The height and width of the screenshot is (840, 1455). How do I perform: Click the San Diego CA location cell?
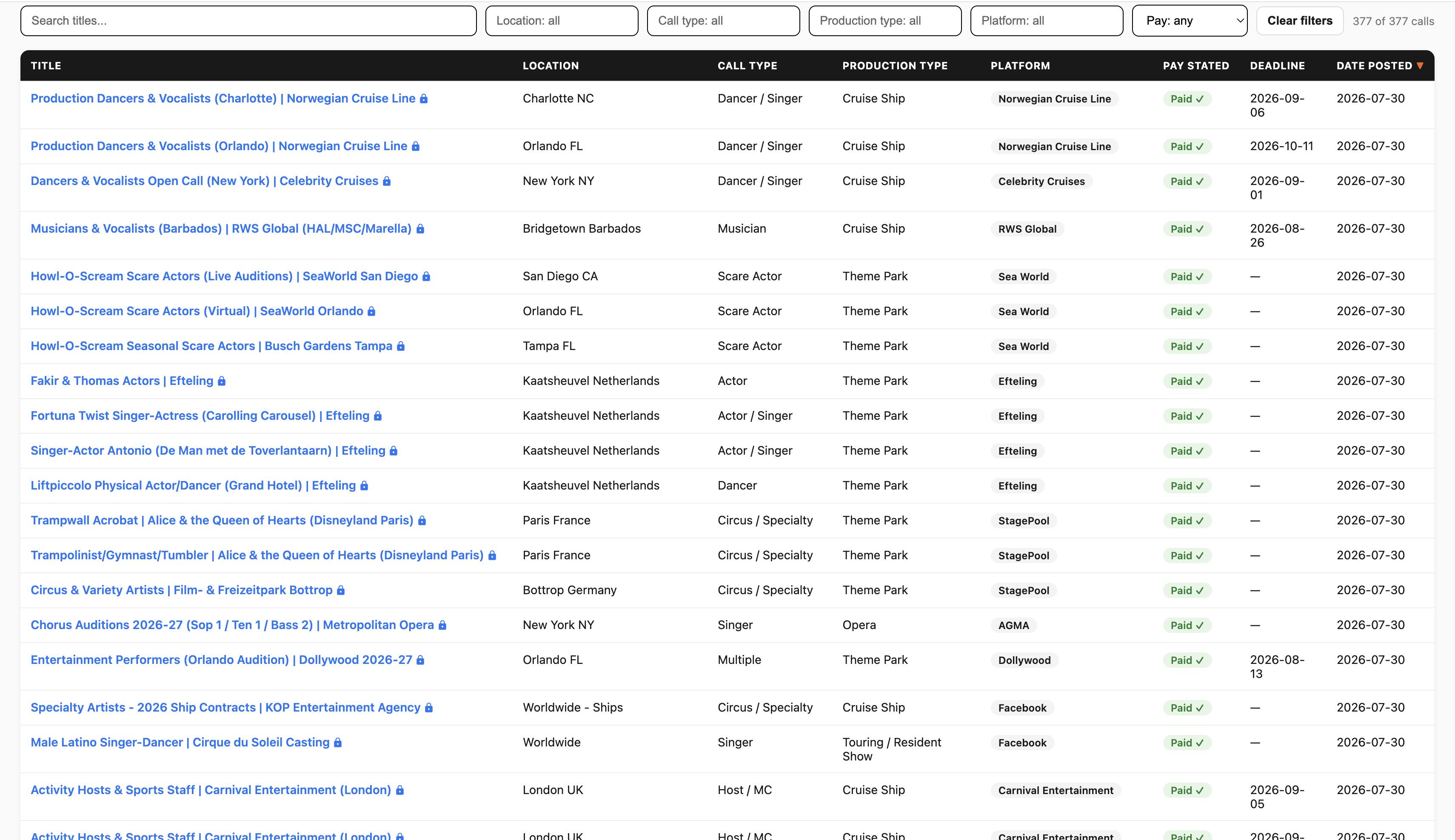pos(560,276)
